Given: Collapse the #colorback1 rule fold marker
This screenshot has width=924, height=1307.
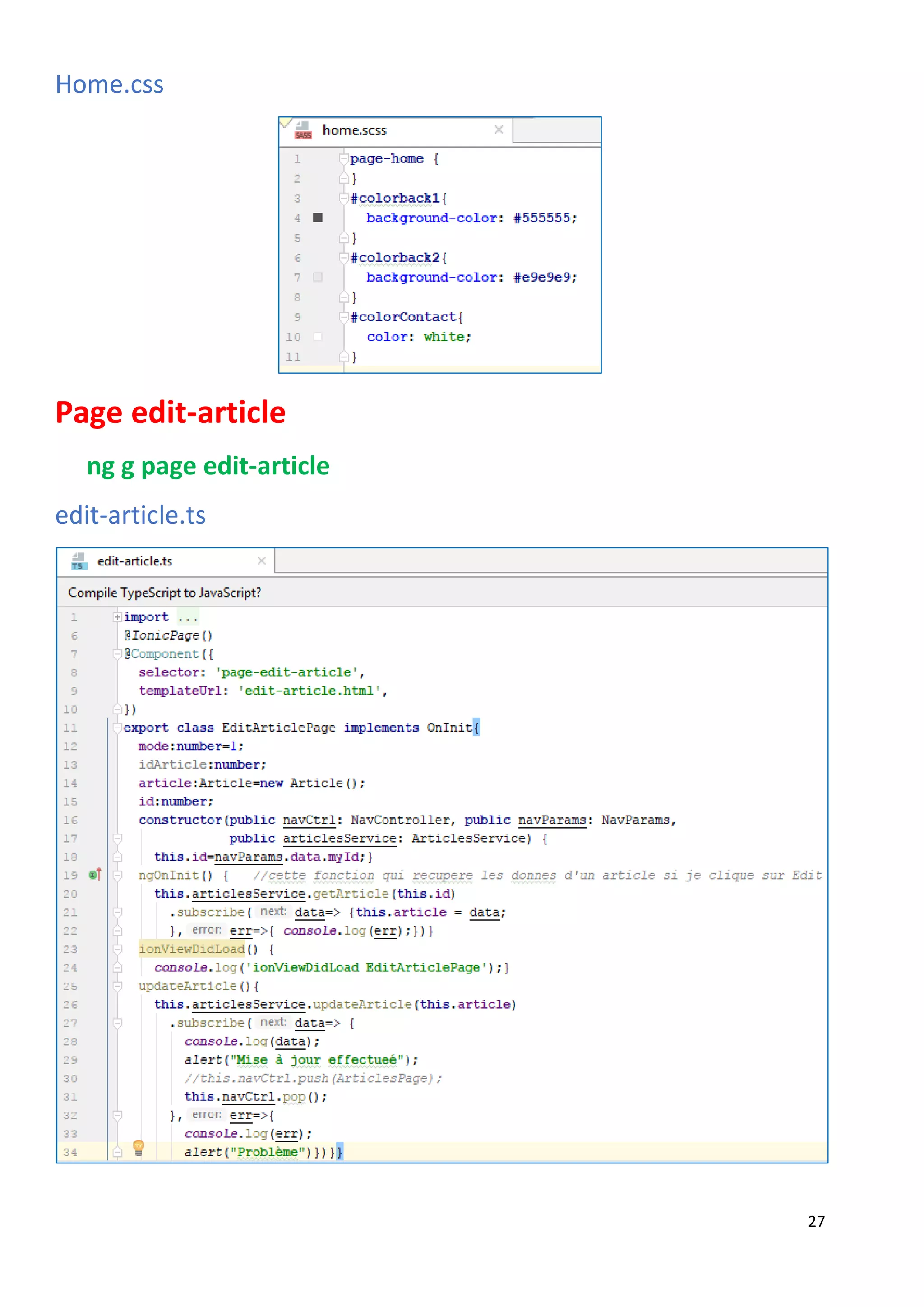Looking at the screenshot, I should (344, 198).
